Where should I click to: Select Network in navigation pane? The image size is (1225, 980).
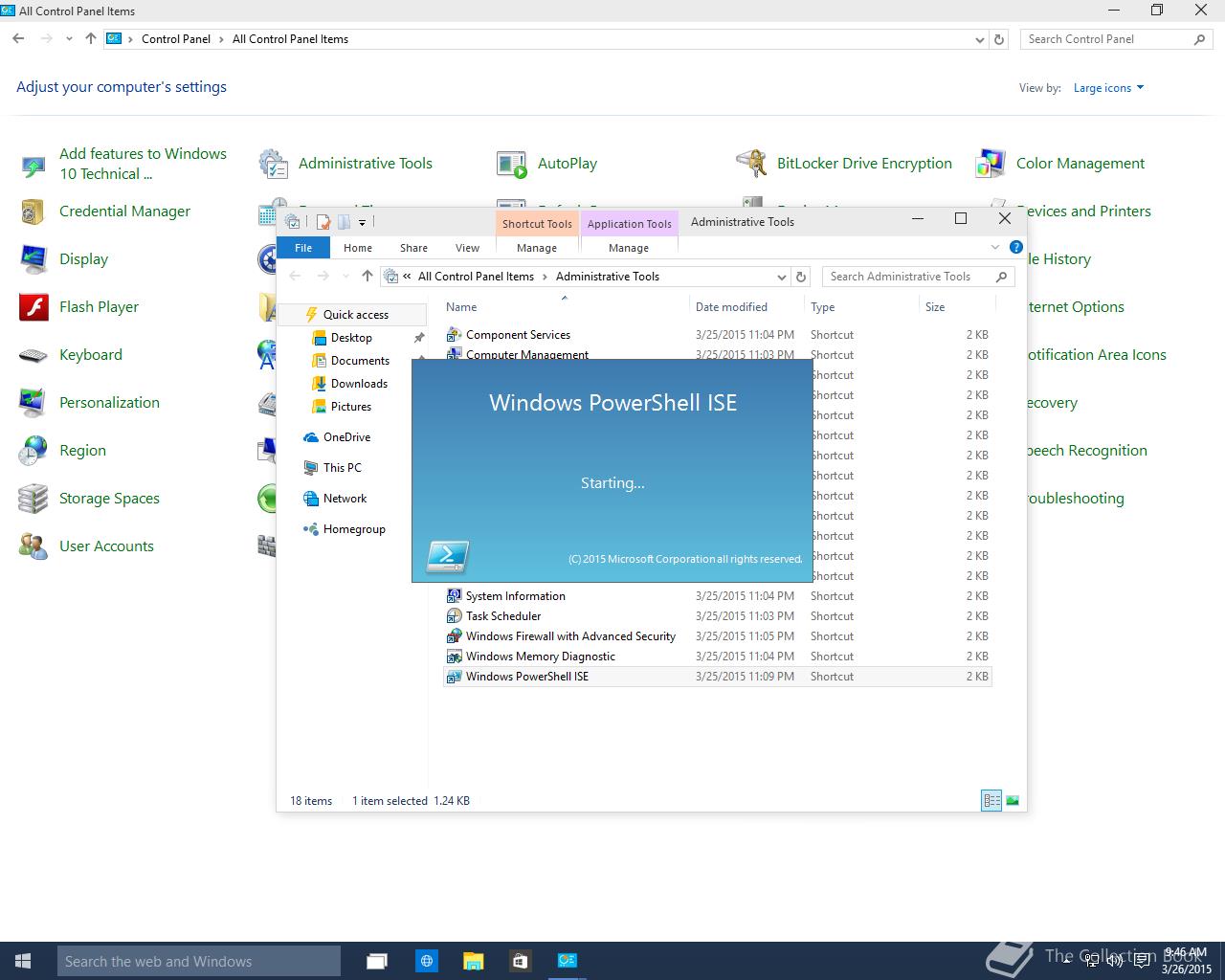345,499
